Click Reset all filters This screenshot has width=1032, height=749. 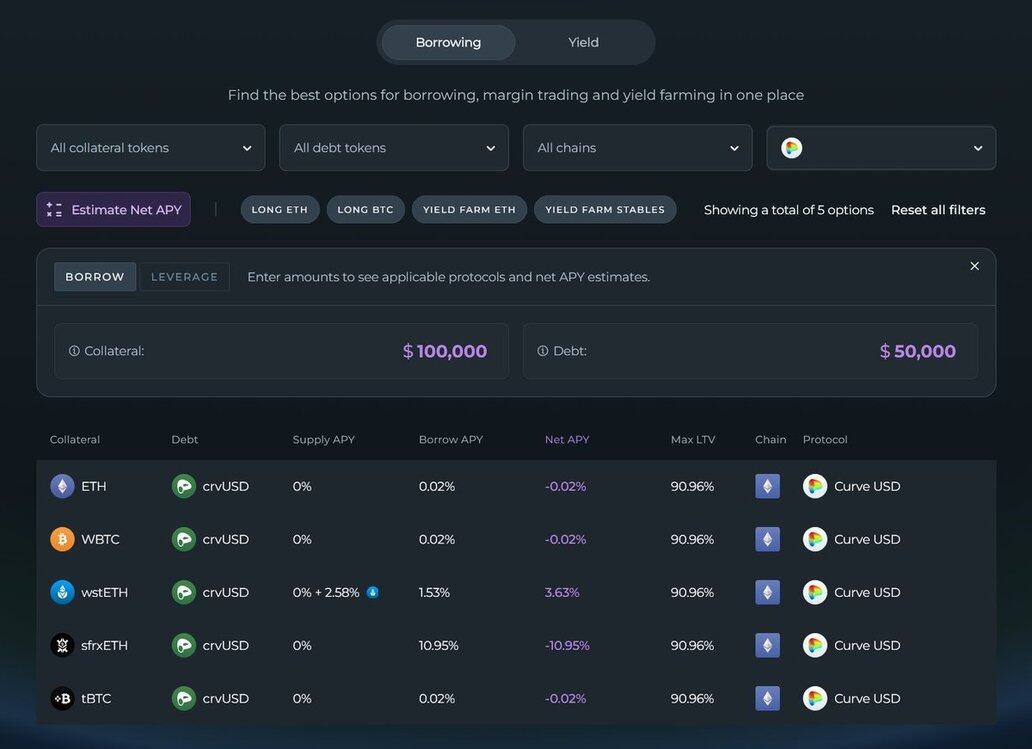938,210
